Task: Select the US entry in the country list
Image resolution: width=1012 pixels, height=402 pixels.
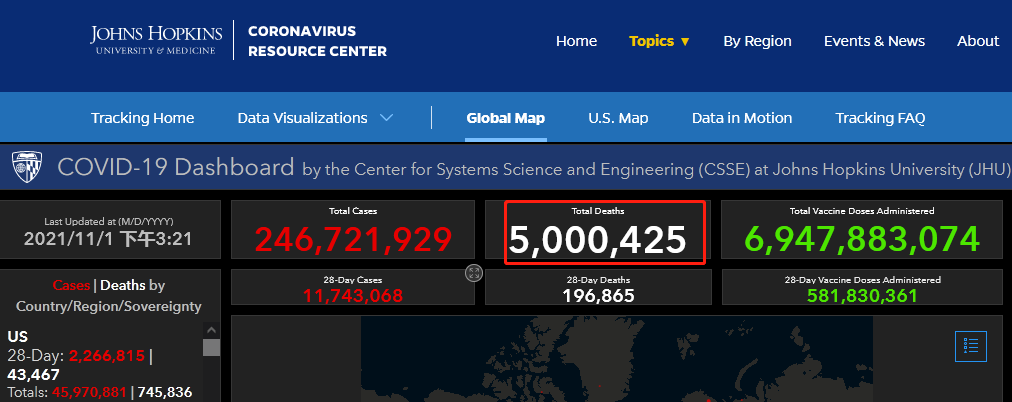Action: click(19, 336)
